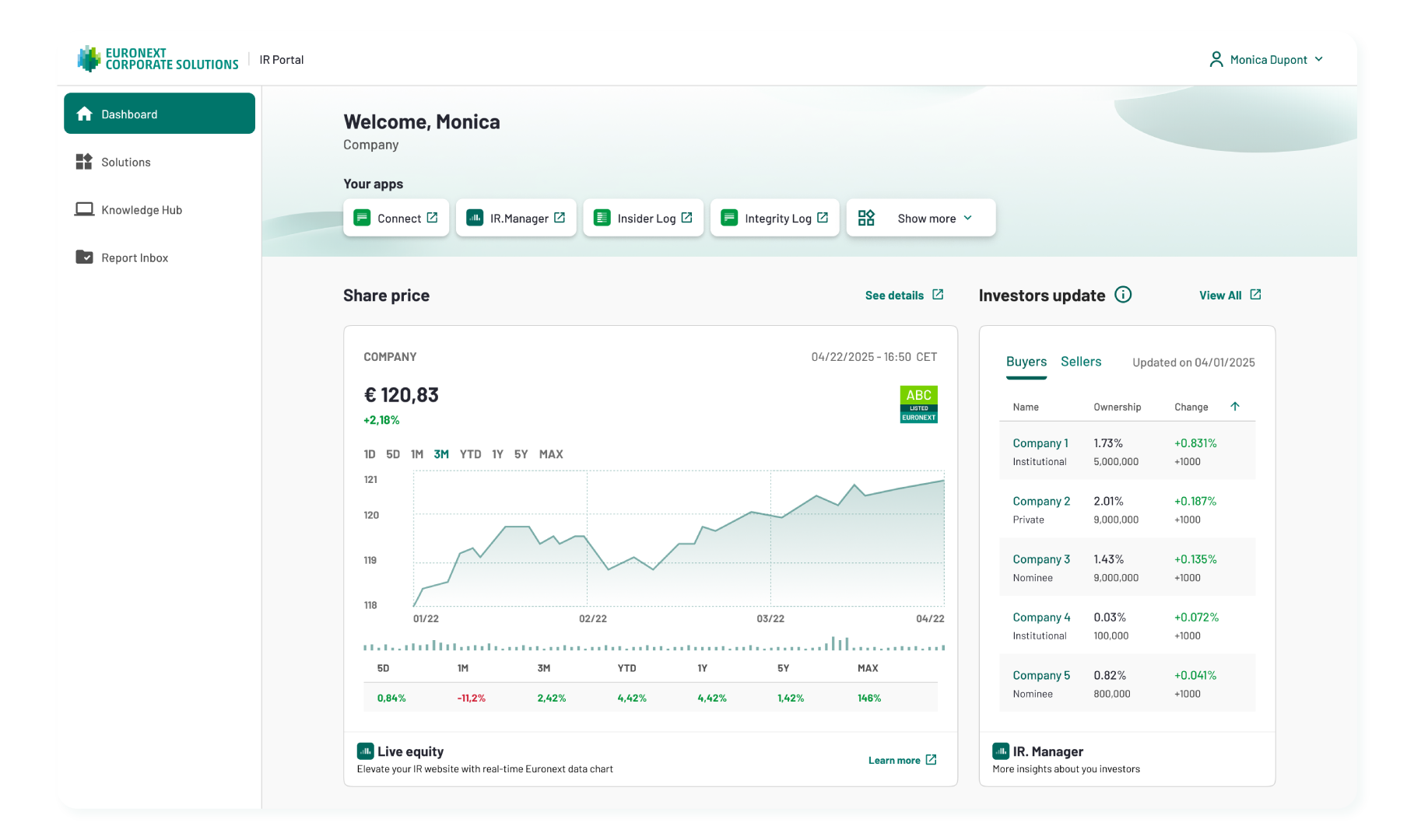Click the Connect app green icon
This screenshot has height=840, width=1414.
click(362, 218)
